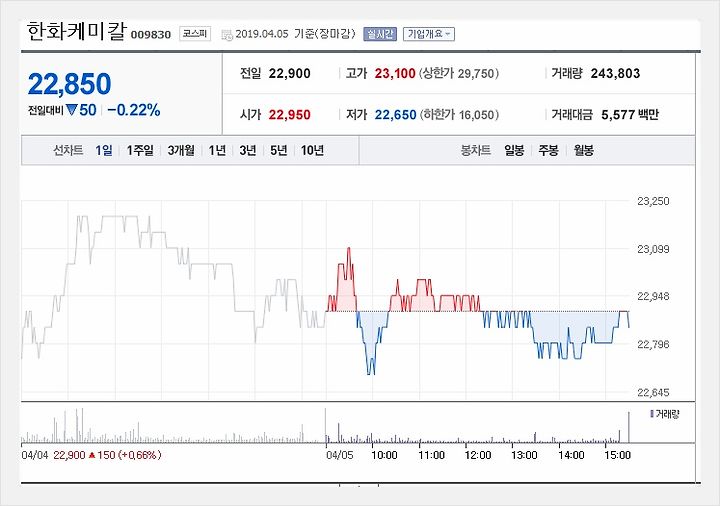The width and height of the screenshot is (720, 506).
Task: Select the 1일 line chart period
Action: pos(104,150)
